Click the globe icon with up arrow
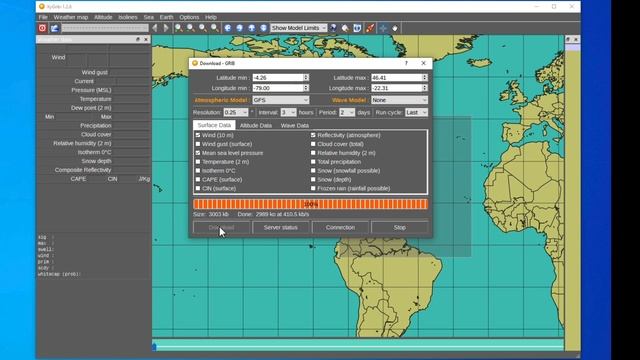Image resolution: width=640 pixels, height=360 pixels. coord(251,28)
